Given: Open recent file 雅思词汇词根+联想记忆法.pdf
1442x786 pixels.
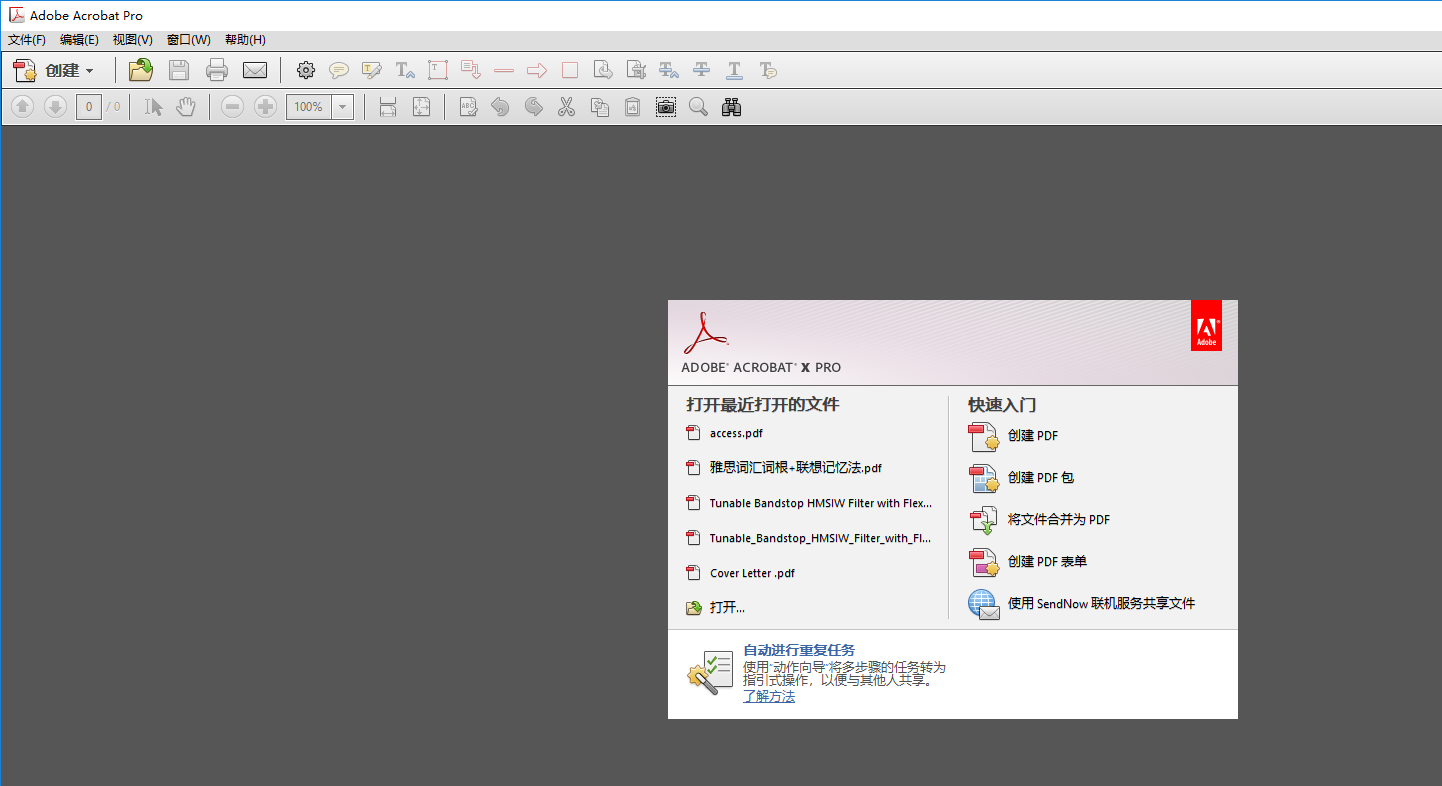Looking at the screenshot, I should coord(796,468).
